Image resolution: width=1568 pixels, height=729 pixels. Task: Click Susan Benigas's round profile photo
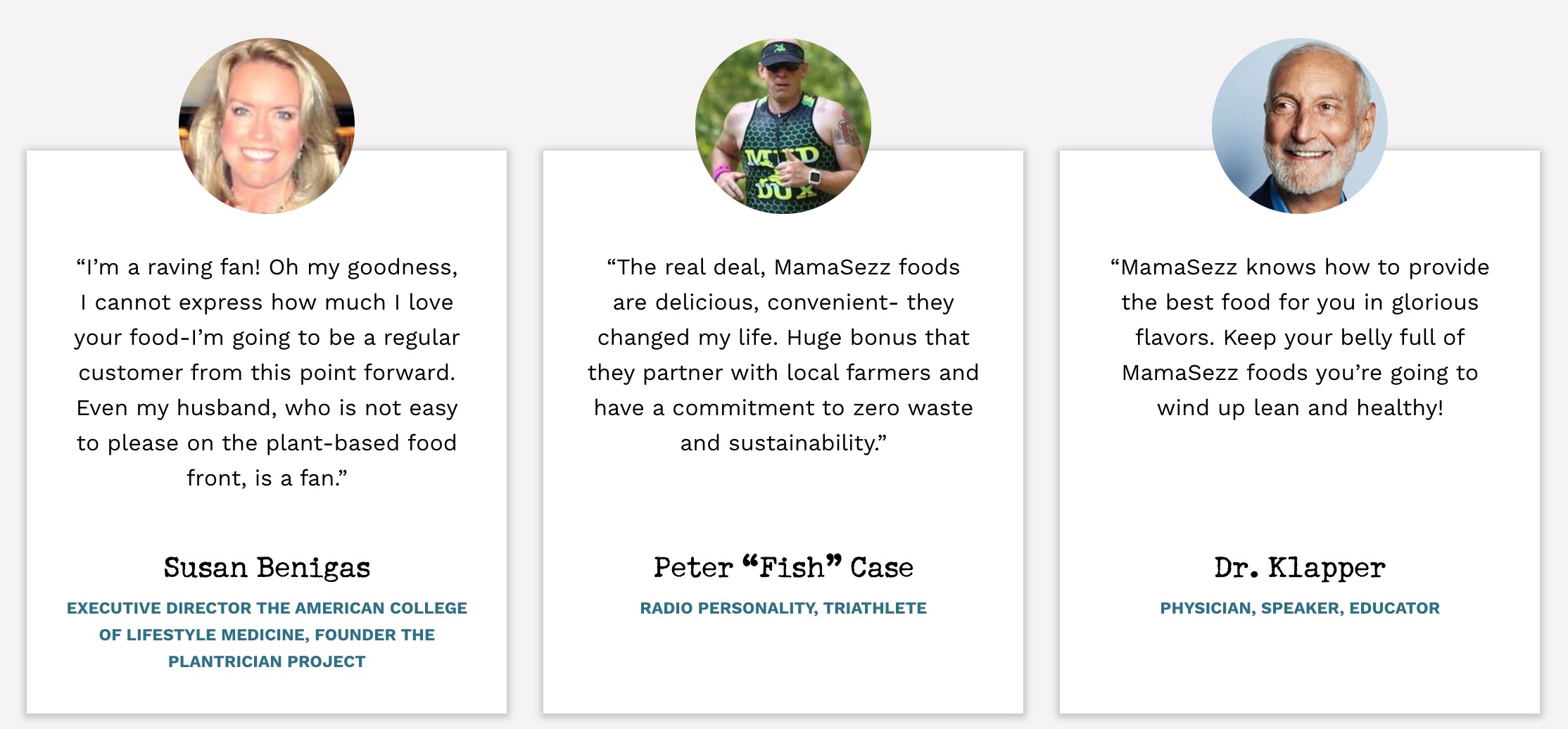(267, 126)
